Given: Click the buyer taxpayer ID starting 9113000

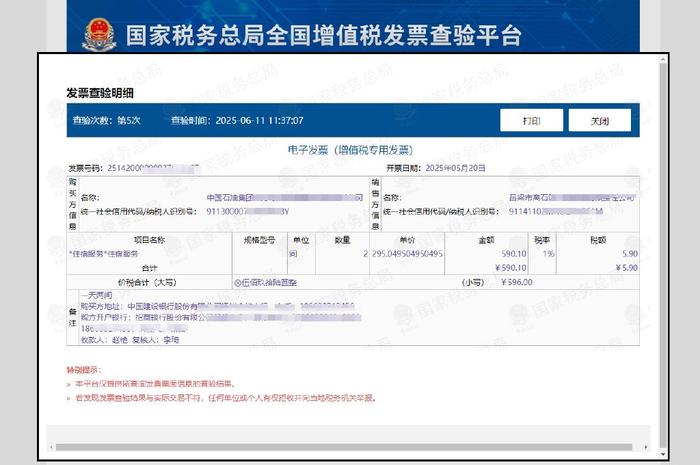Looking at the screenshot, I should pyautogui.click(x=247, y=212).
